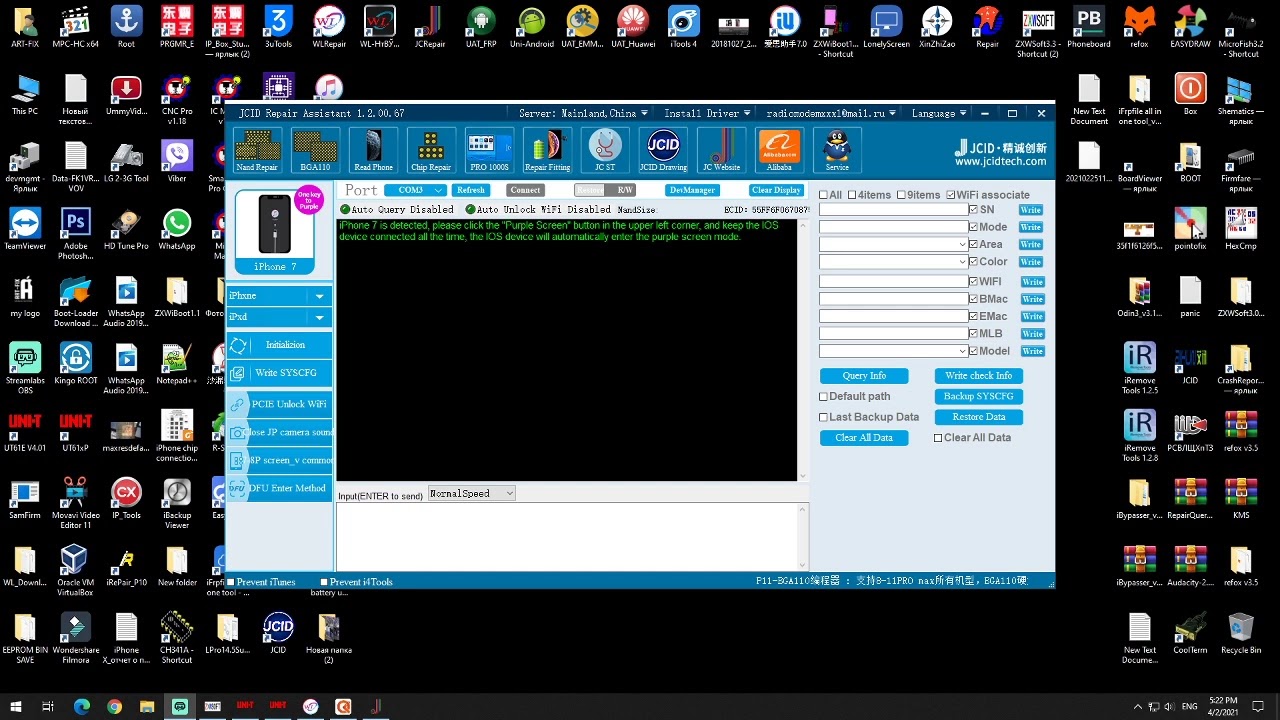Screen dimensions: 1280x720
Task: Select PCIE Unlock WiFi function
Action: [x=279, y=404]
